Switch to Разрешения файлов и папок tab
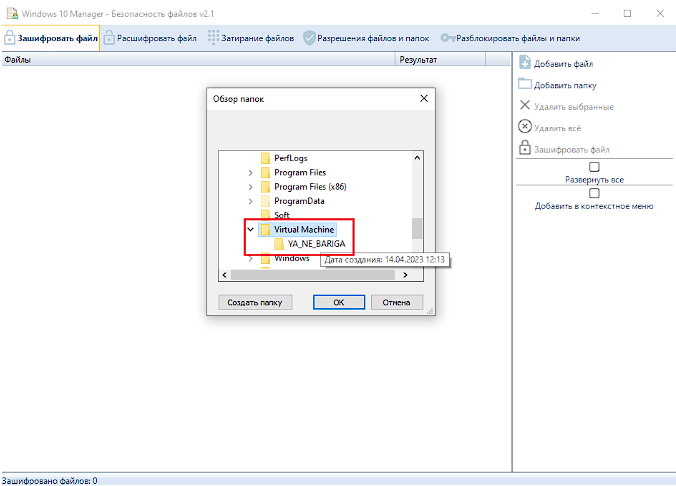This screenshot has width=676, height=486. tap(366, 38)
